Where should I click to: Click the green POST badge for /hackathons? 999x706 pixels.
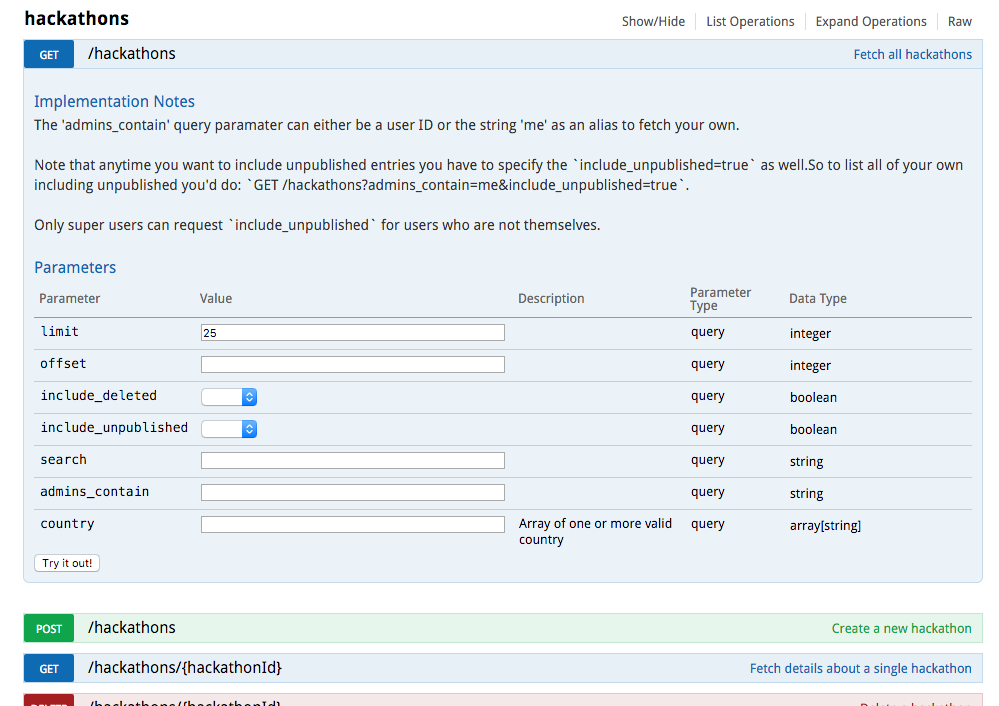pos(49,629)
